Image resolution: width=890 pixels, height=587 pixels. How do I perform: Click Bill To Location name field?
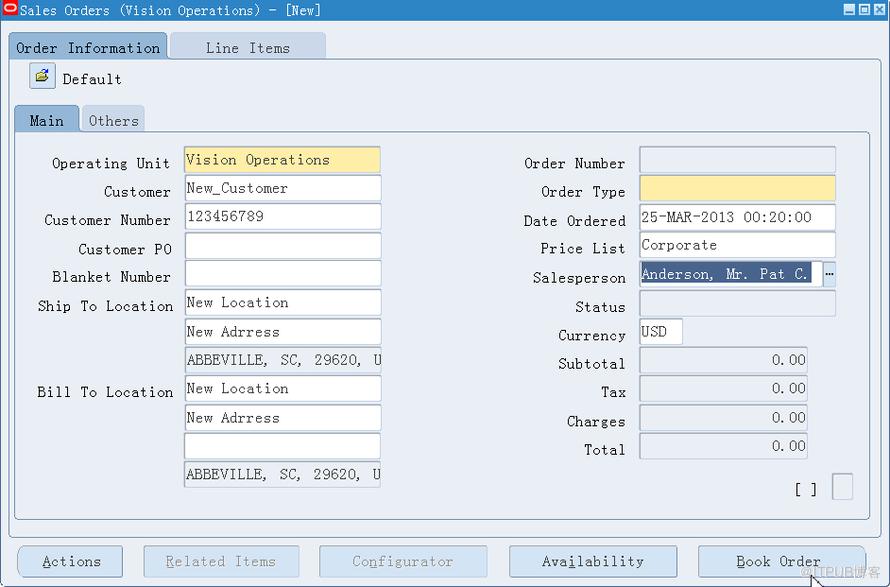283,389
